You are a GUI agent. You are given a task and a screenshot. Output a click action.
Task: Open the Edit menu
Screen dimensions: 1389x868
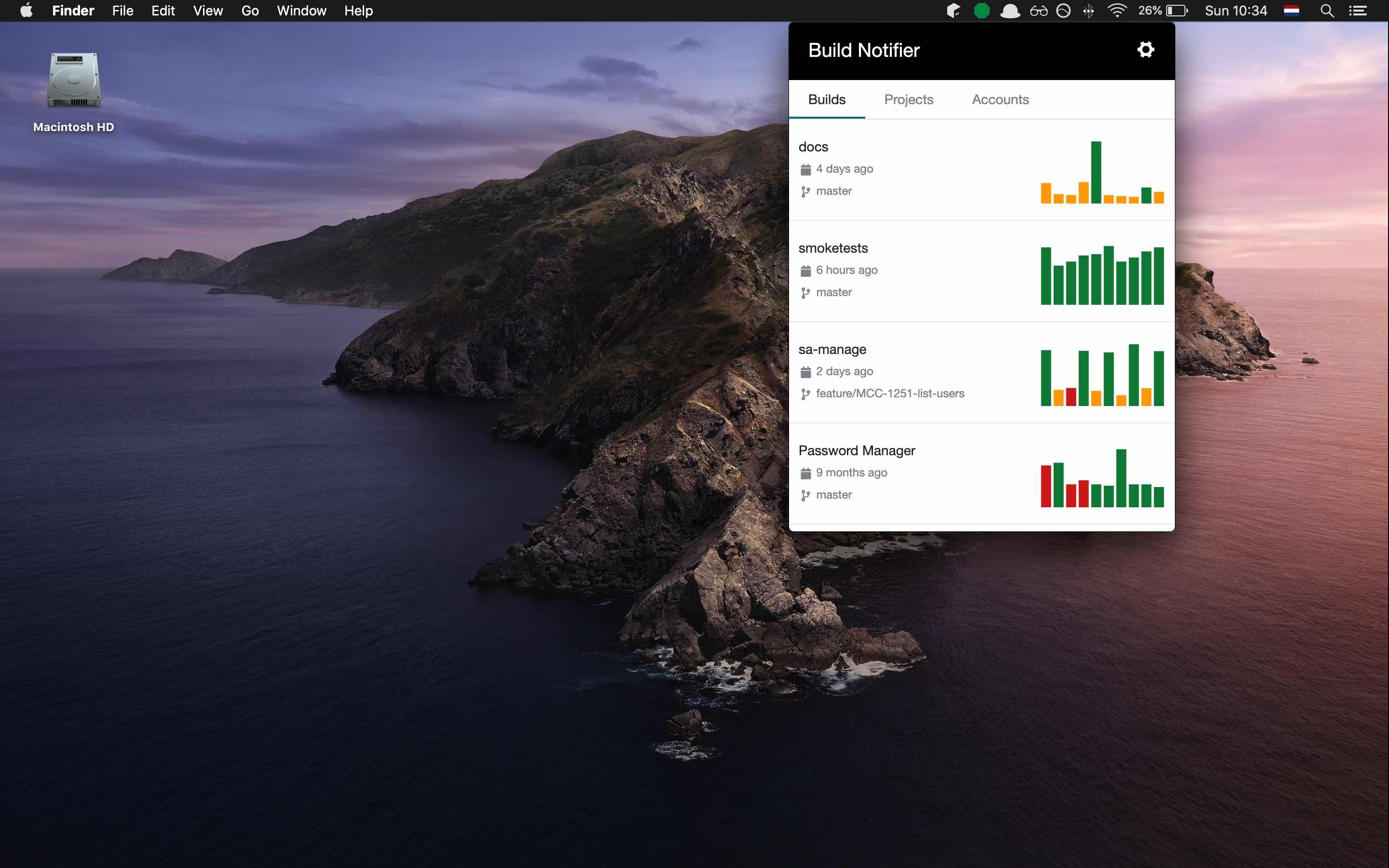tap(163, 11)
